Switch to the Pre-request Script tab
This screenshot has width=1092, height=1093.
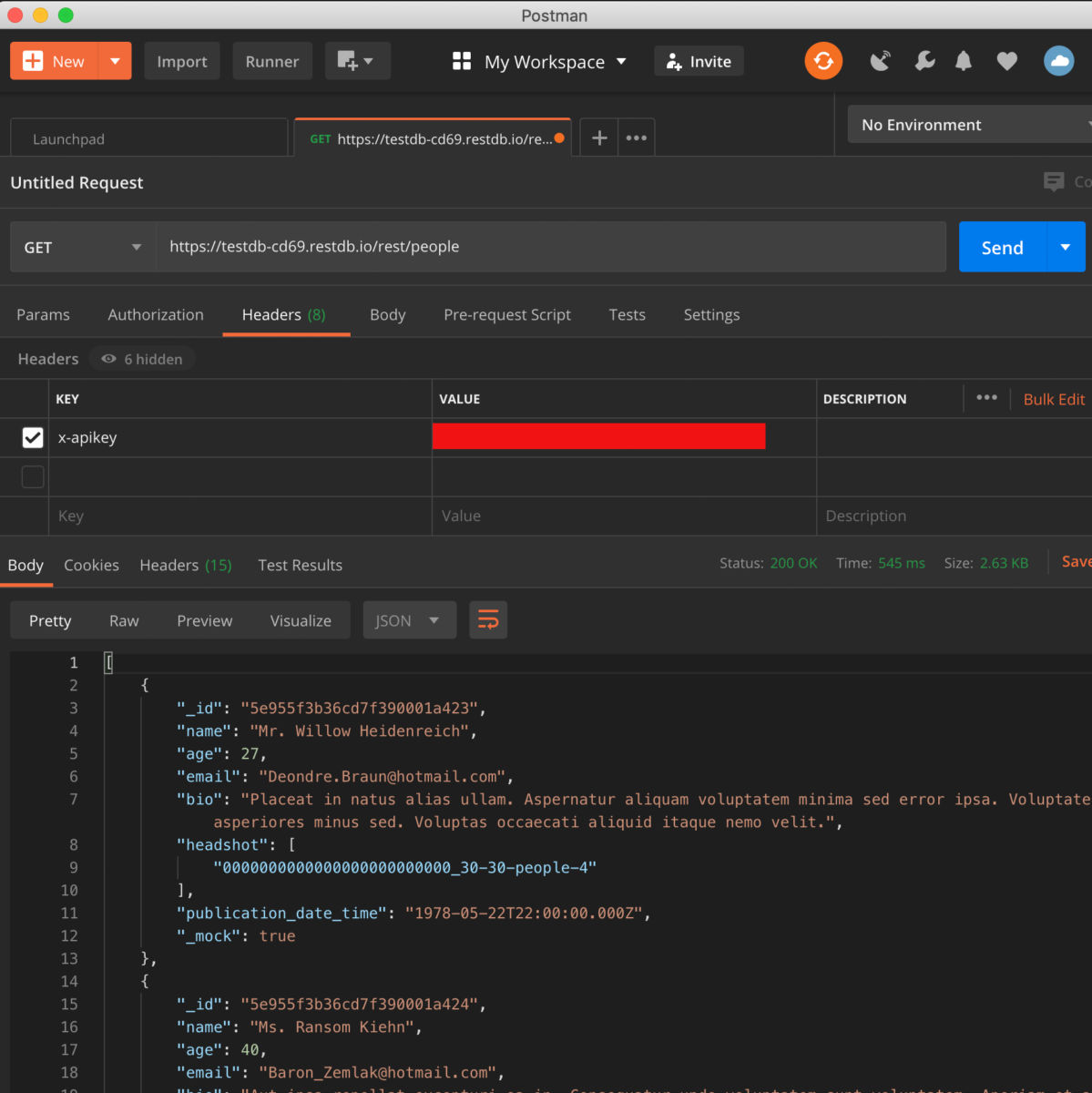(506, 314)
